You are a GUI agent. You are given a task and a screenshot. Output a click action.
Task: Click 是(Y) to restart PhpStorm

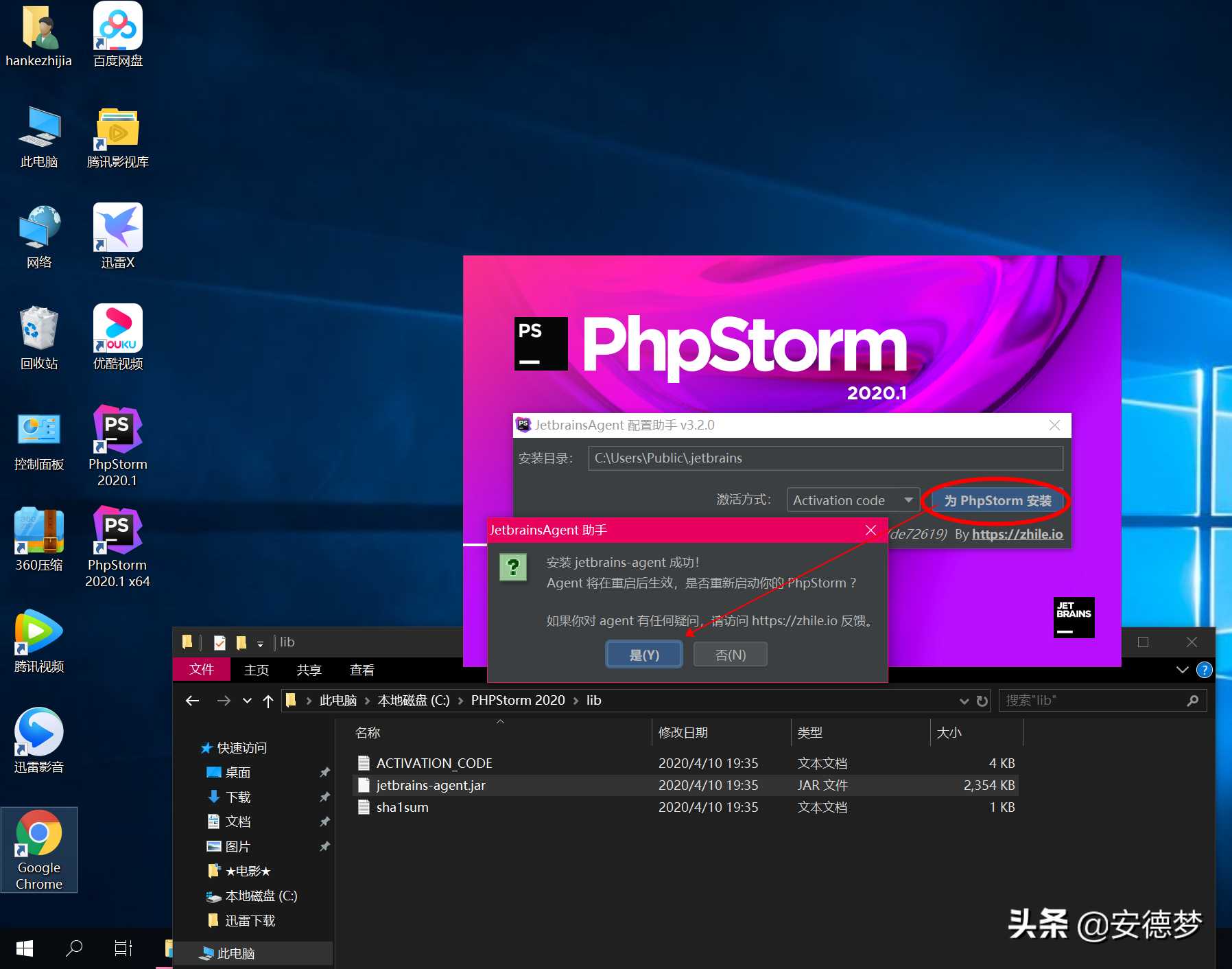tap(644, 655)
